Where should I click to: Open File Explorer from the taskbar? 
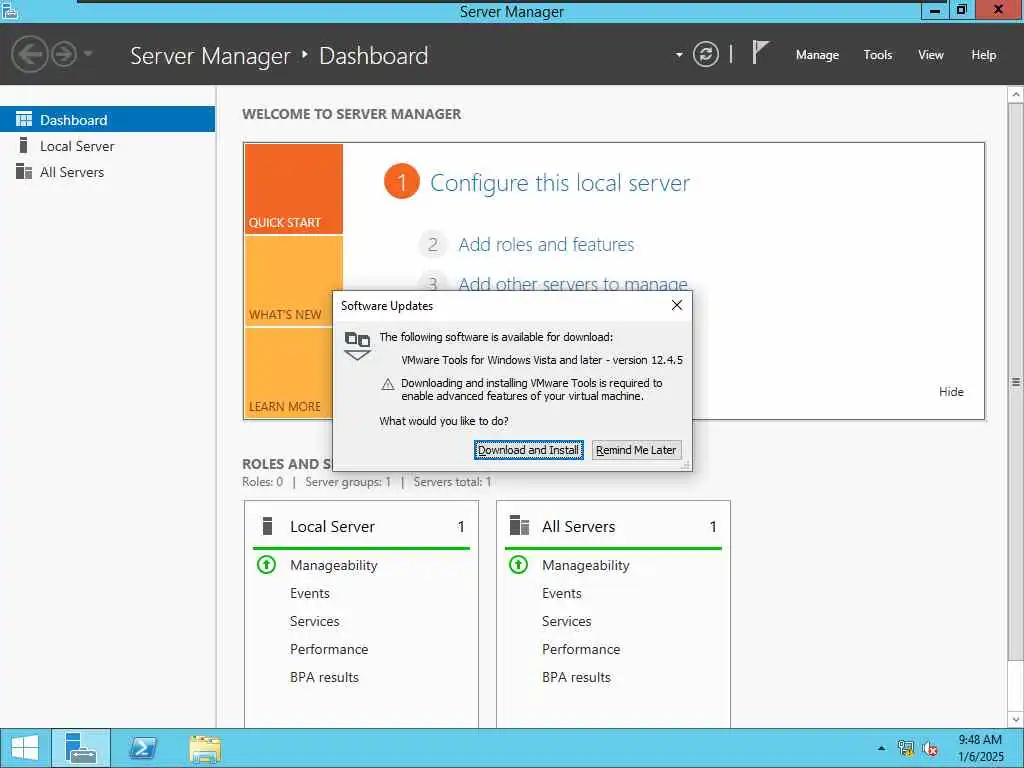coord(204,748)
